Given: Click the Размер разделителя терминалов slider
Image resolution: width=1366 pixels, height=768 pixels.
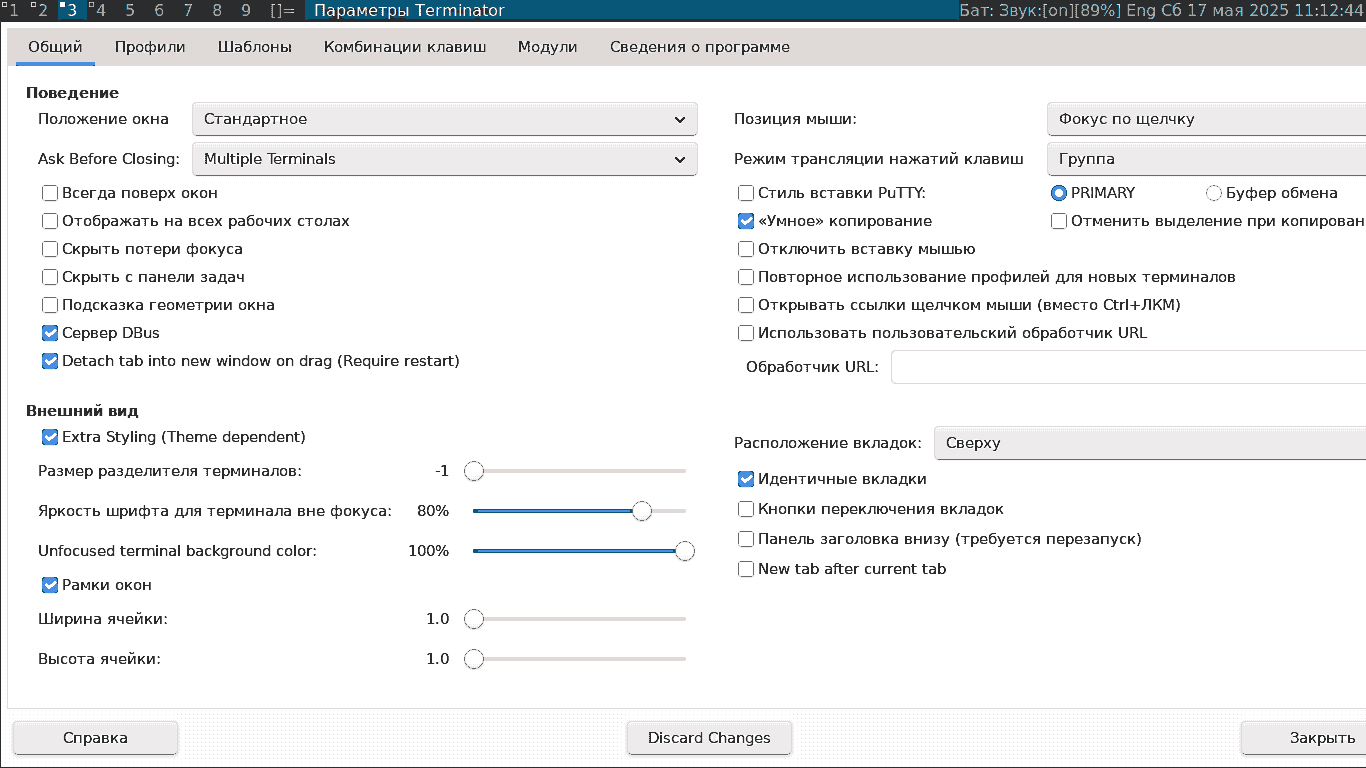Looking at the screenshot, I should point(579,471).
